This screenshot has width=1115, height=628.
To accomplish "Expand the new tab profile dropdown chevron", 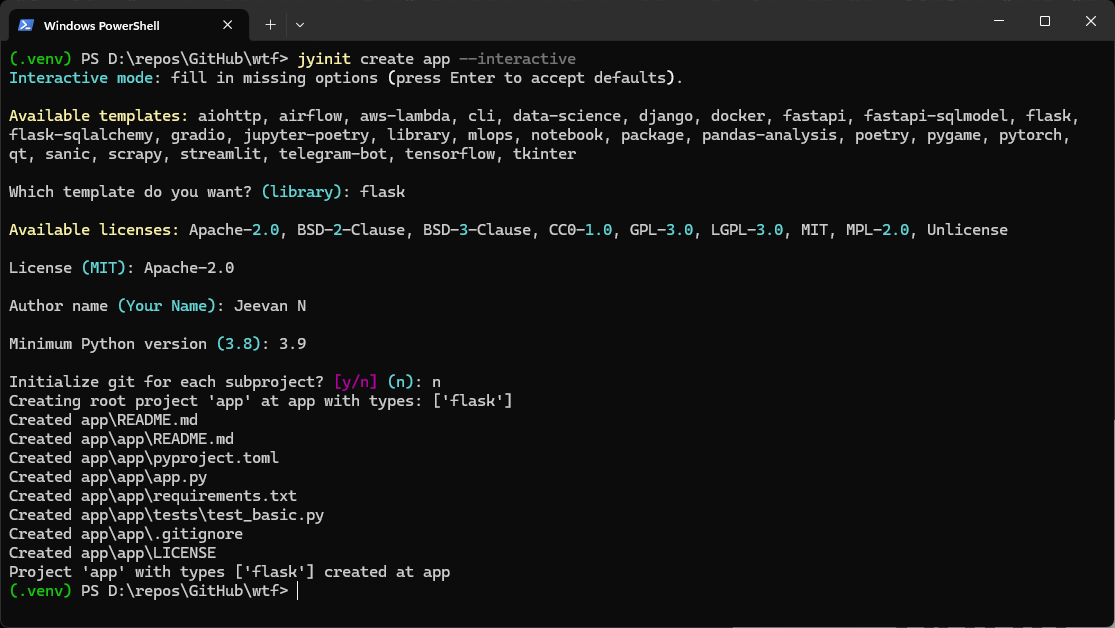I will pyautogui.click(x=300, y=23).
